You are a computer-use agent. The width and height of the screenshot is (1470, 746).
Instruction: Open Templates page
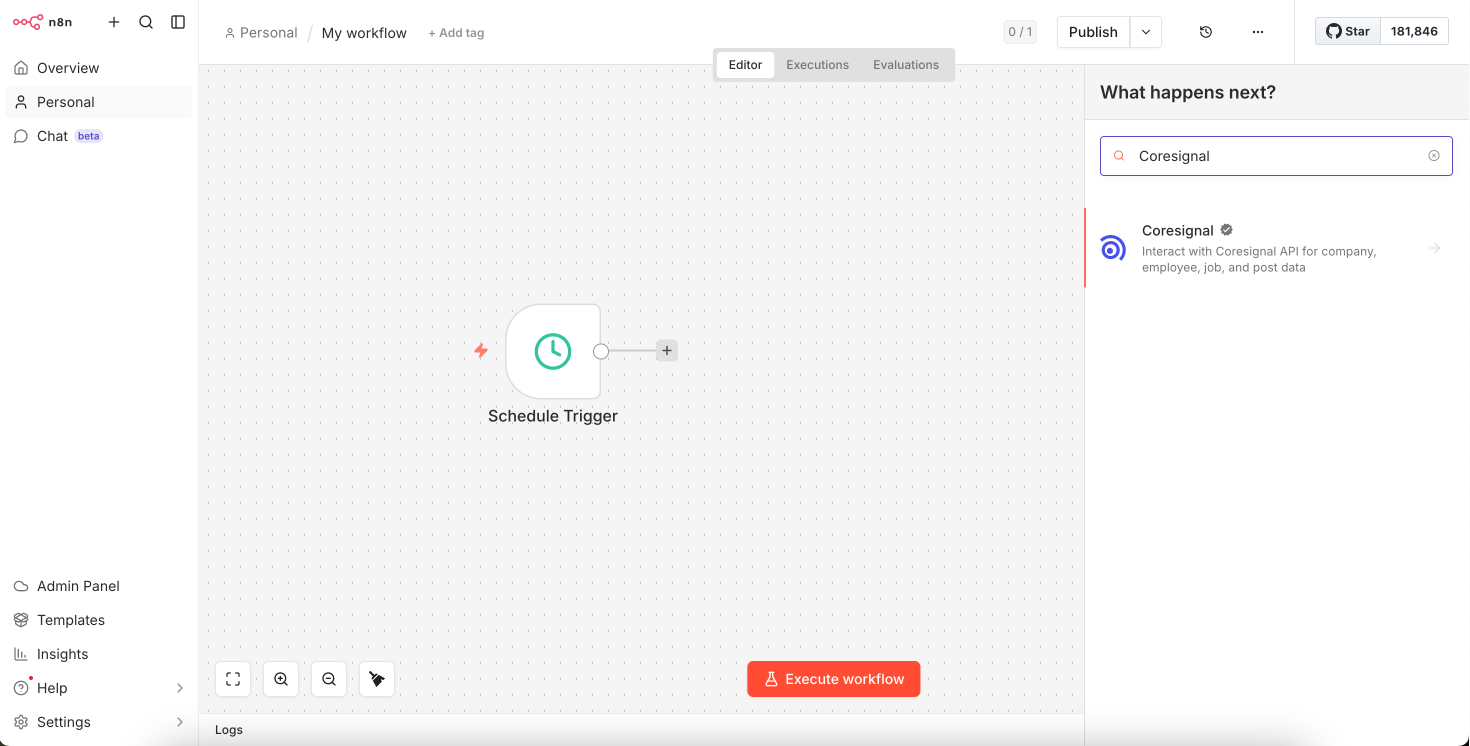coord(98,620)
